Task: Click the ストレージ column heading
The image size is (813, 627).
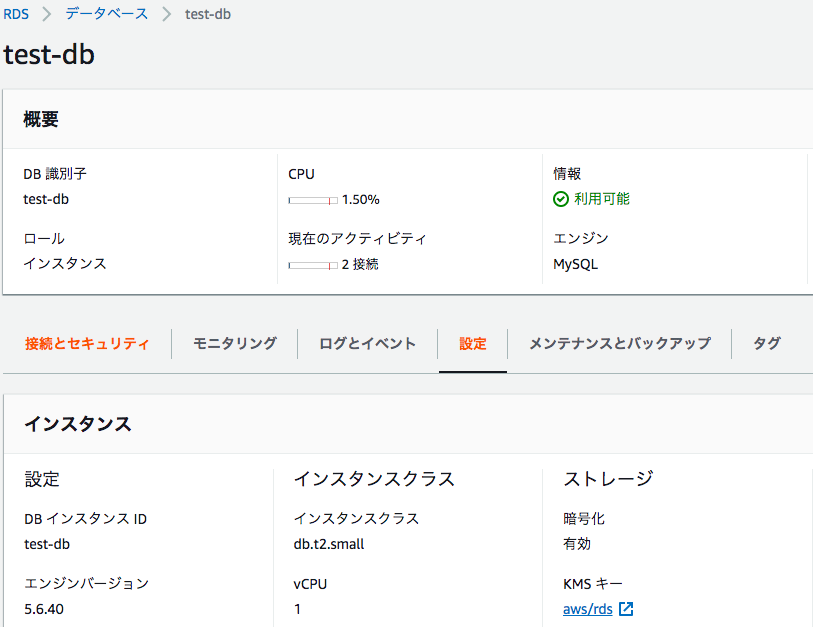Action: tap(608, 479)
